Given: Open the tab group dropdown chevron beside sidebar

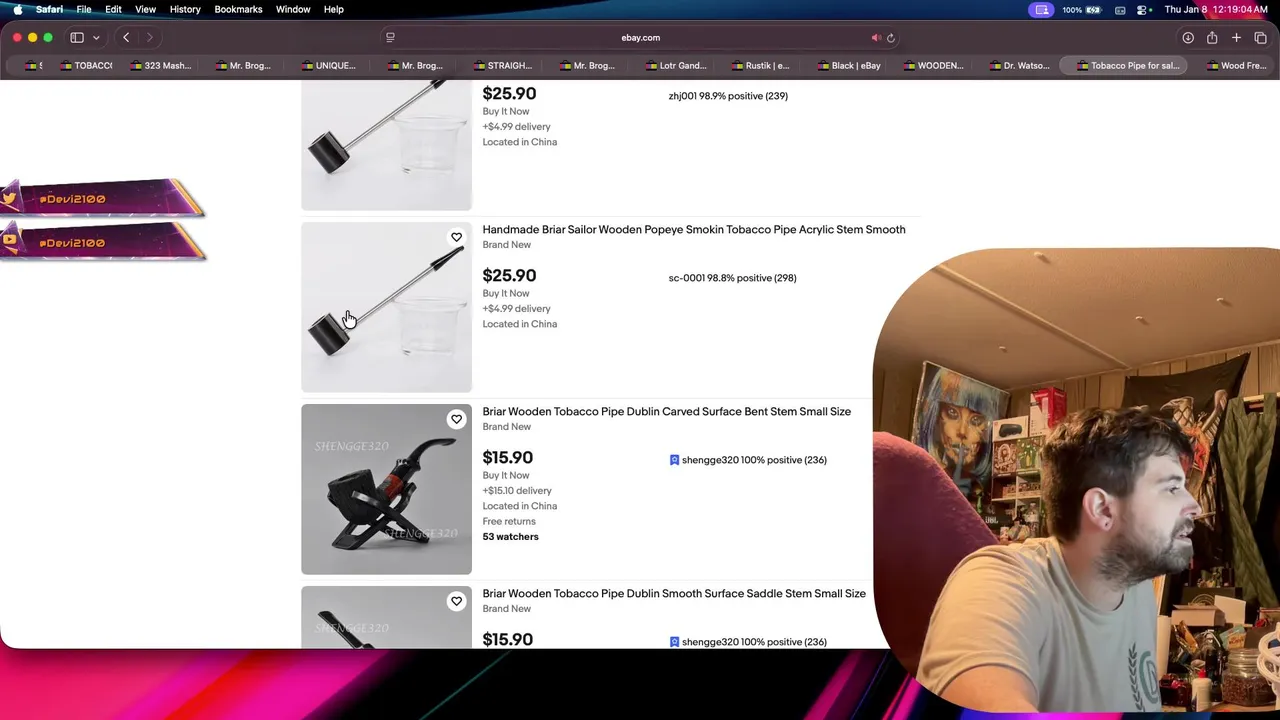Looking at the screenshot, I should [96, 38].
